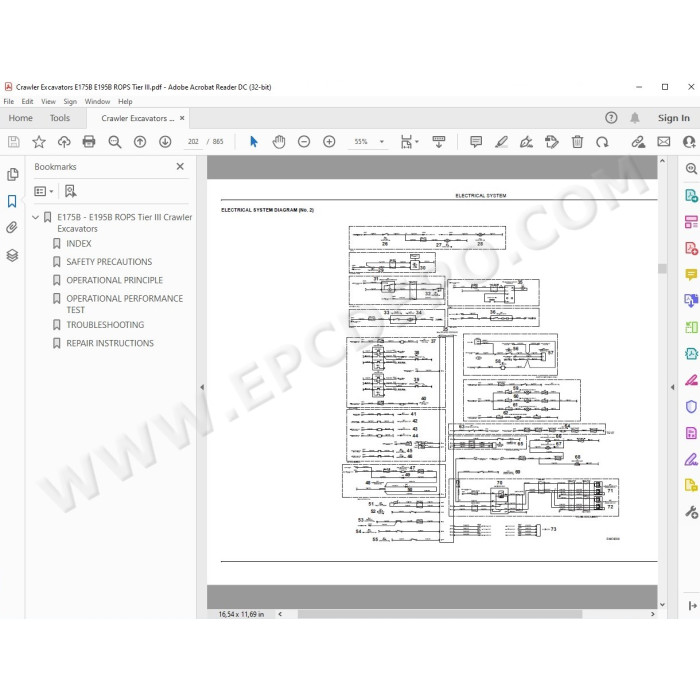
Task: Toggle the Bookmarks panel icon
Action: [x=12, y=201]
